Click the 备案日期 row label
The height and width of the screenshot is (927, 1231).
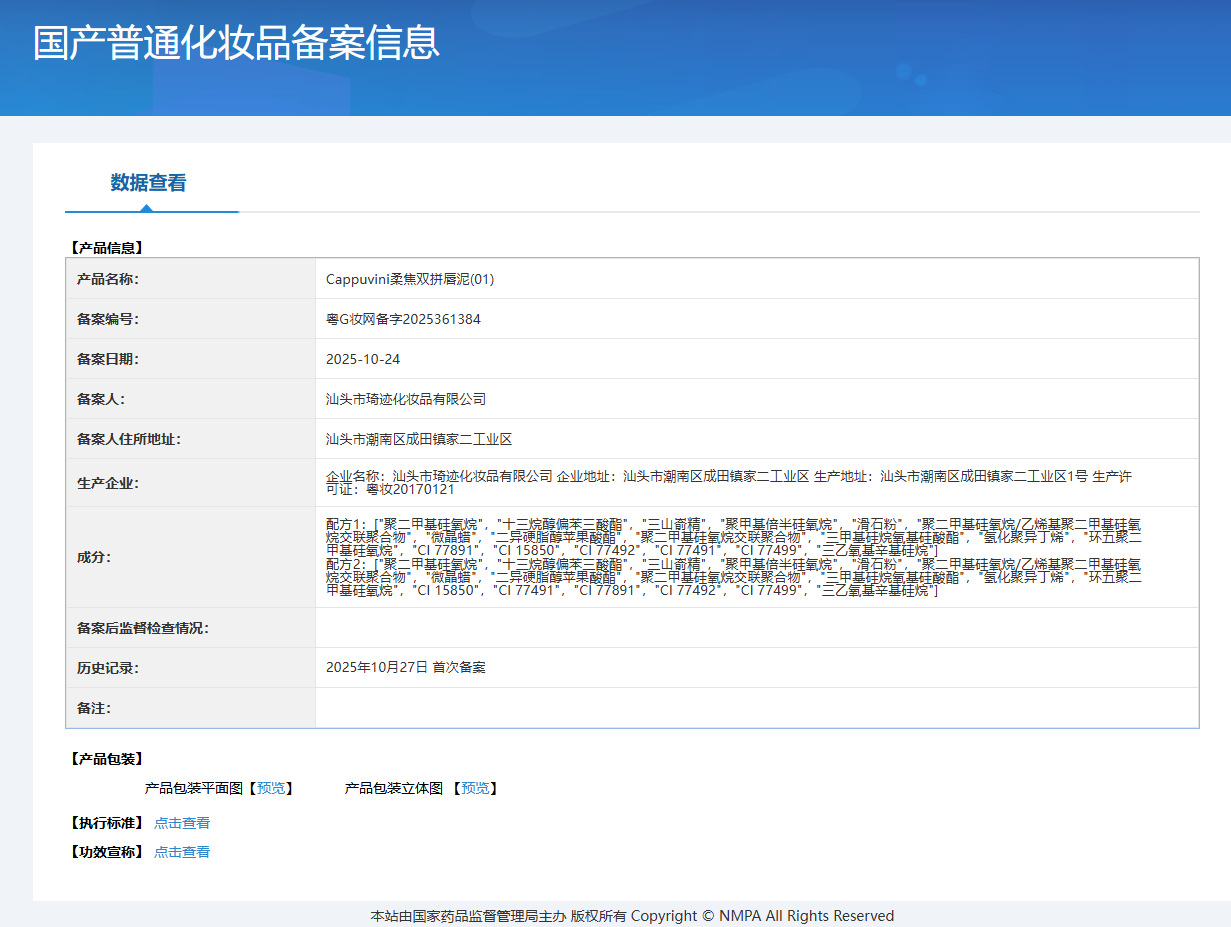point(108,359)
